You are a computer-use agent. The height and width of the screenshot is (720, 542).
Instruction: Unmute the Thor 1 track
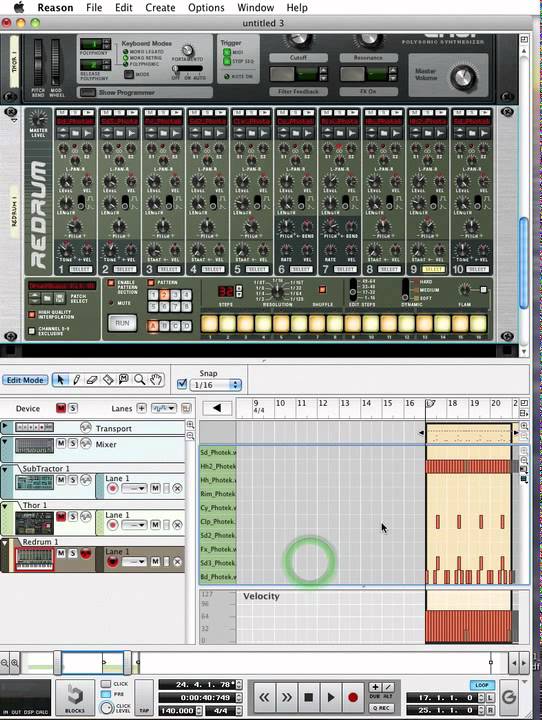[61, 516]
